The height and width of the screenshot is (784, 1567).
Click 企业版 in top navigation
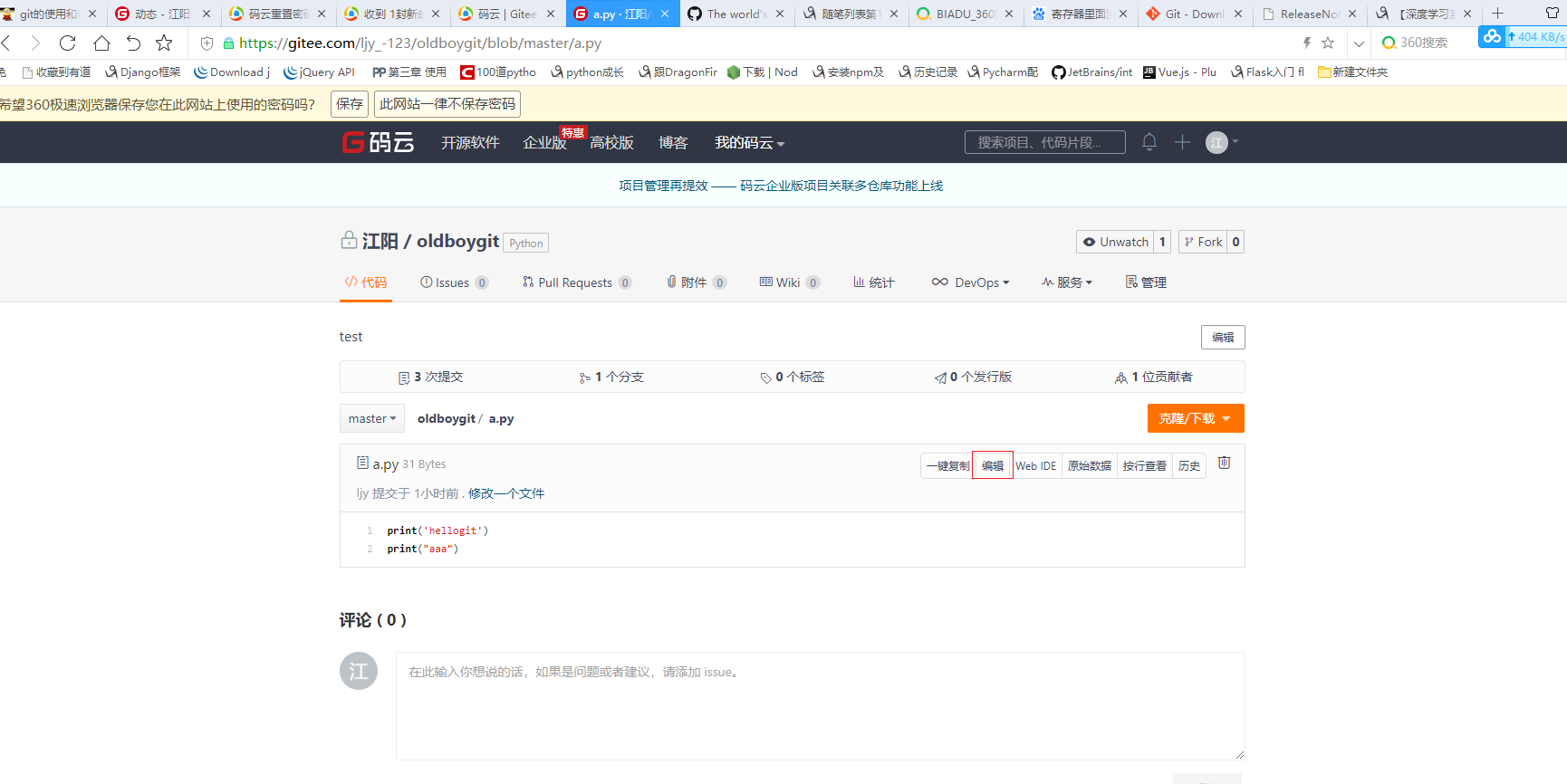tap(544, 142)
